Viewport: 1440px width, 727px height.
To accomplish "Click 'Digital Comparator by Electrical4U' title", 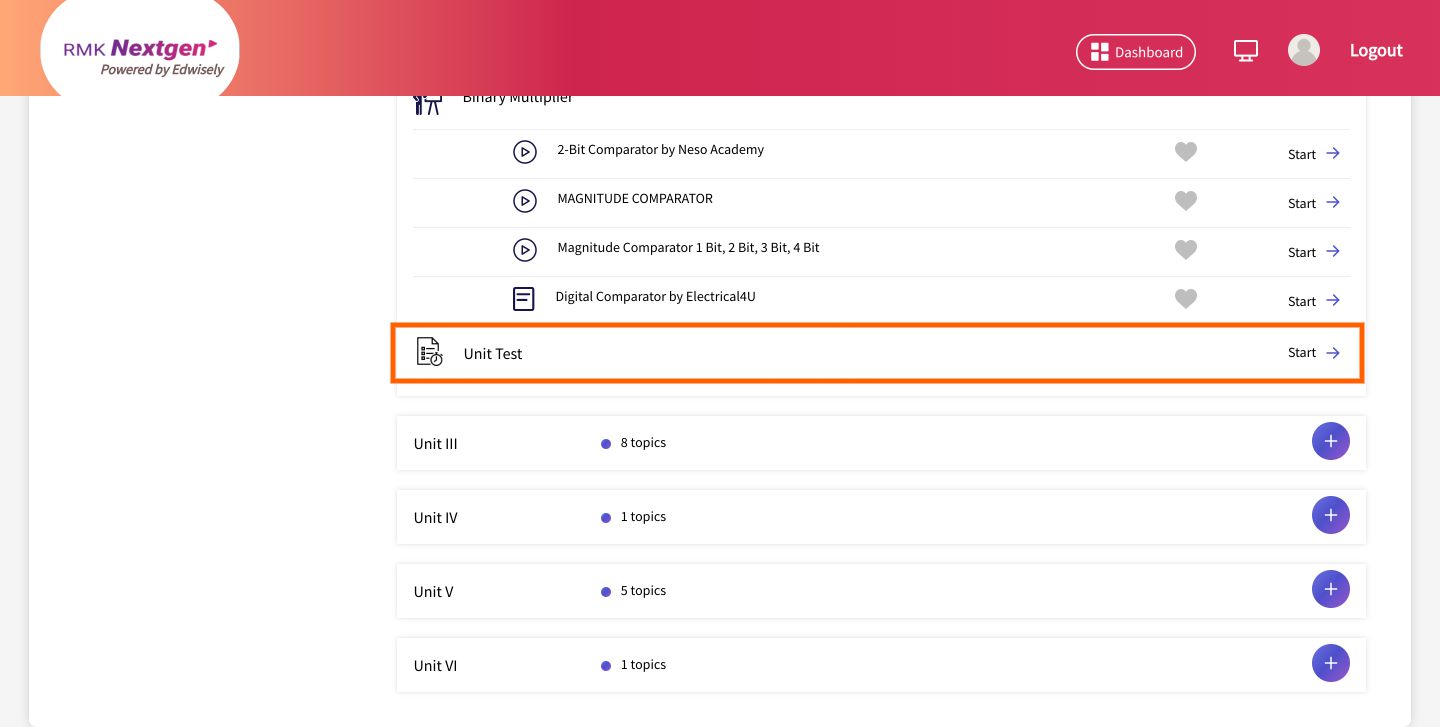I will coord(655,297).
